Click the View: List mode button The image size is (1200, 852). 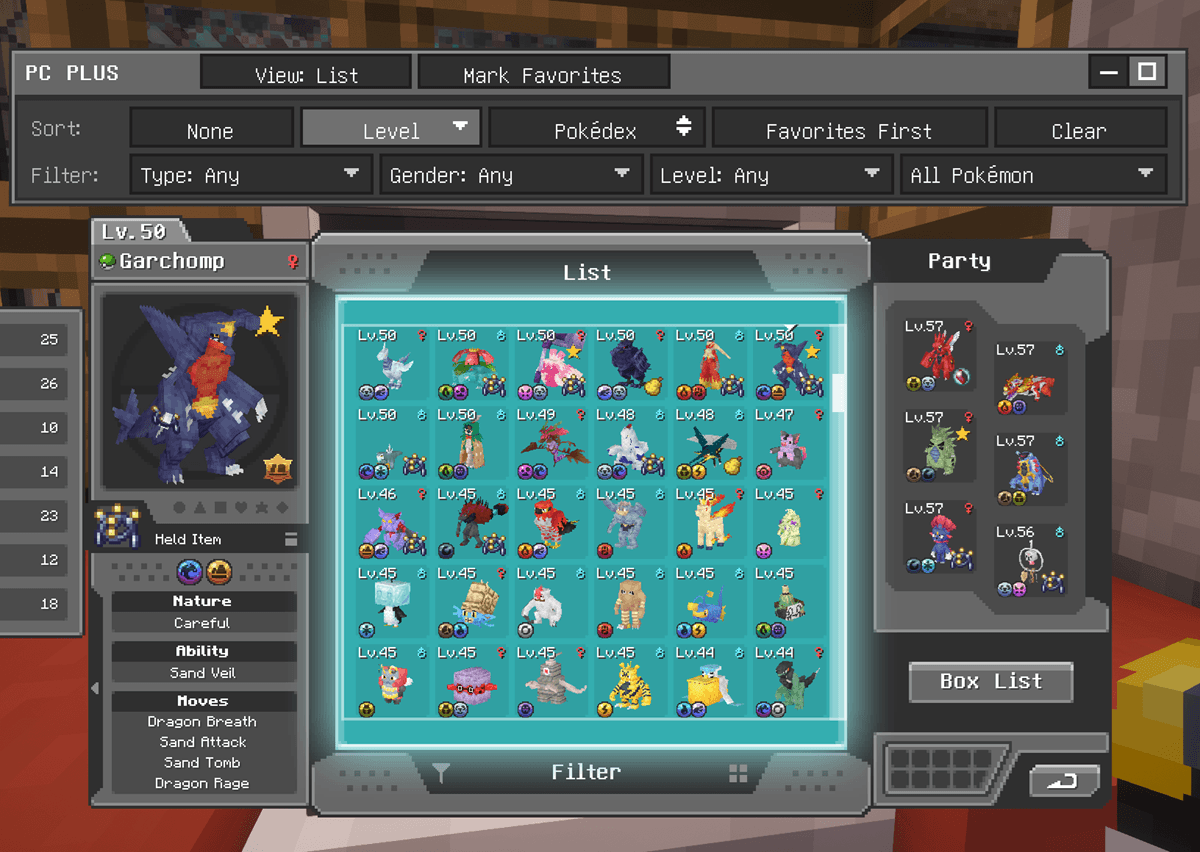click(x=306, y=74)
